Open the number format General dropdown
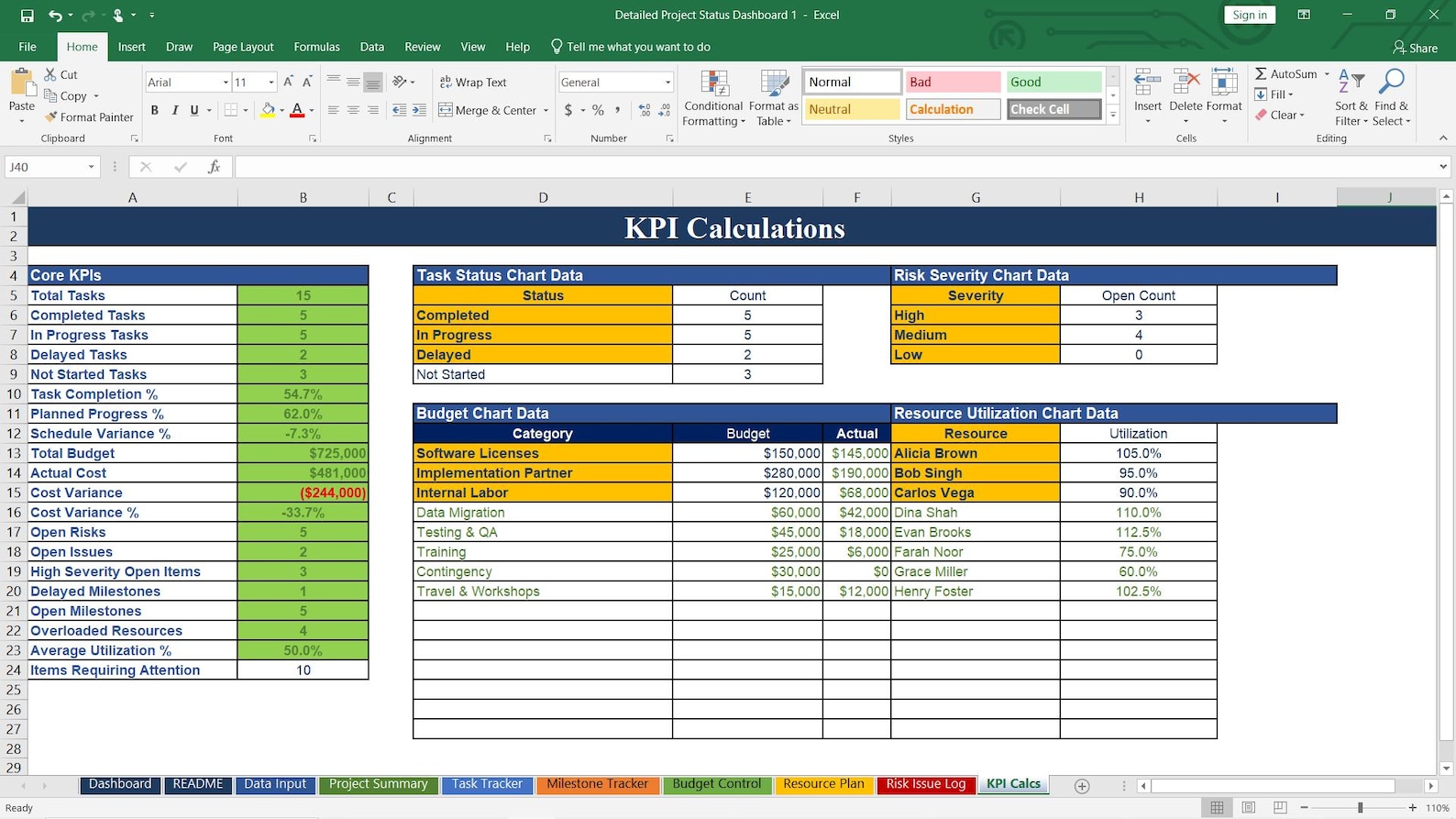Viewport: 1456px width, 819px height. click(667, 83)
